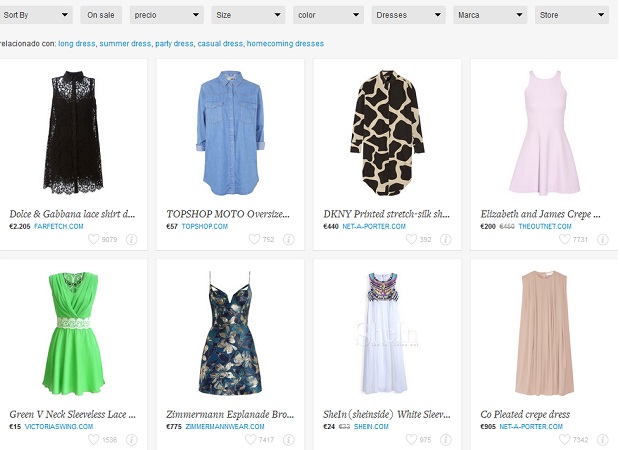View the white SheIn maxi dress image

coord(384,333)
